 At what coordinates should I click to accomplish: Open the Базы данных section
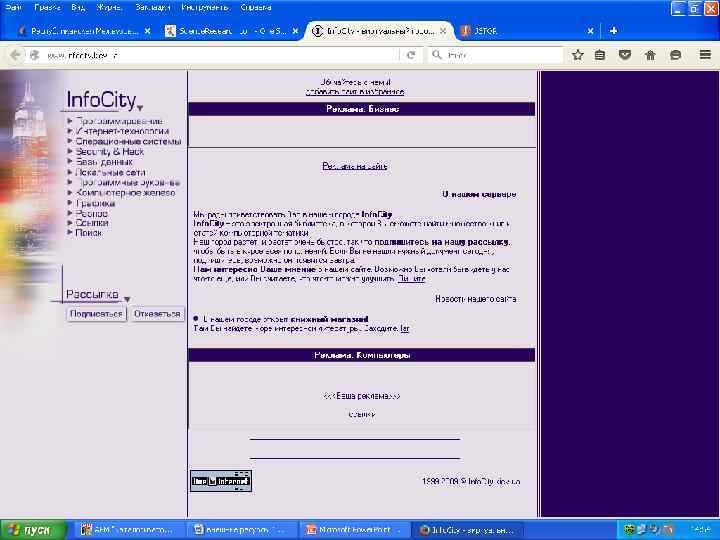pyautogui.click(x=104, y=162)
